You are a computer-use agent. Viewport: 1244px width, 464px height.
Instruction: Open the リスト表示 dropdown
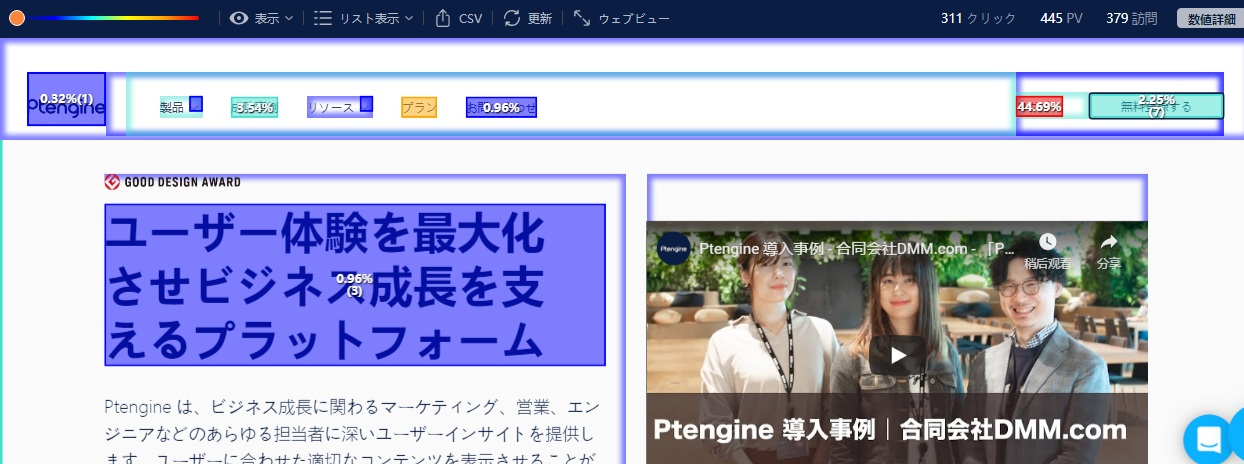point(363,18)
